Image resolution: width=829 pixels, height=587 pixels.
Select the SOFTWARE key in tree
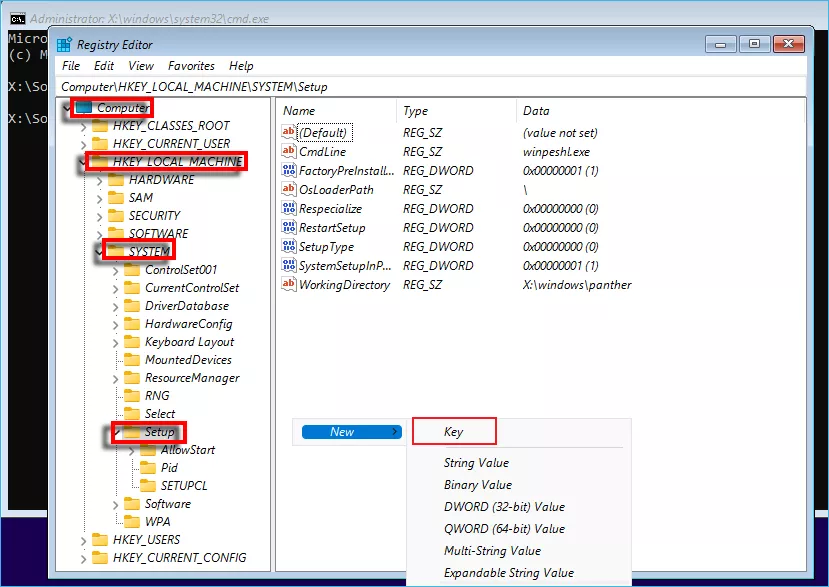[159, 234]
